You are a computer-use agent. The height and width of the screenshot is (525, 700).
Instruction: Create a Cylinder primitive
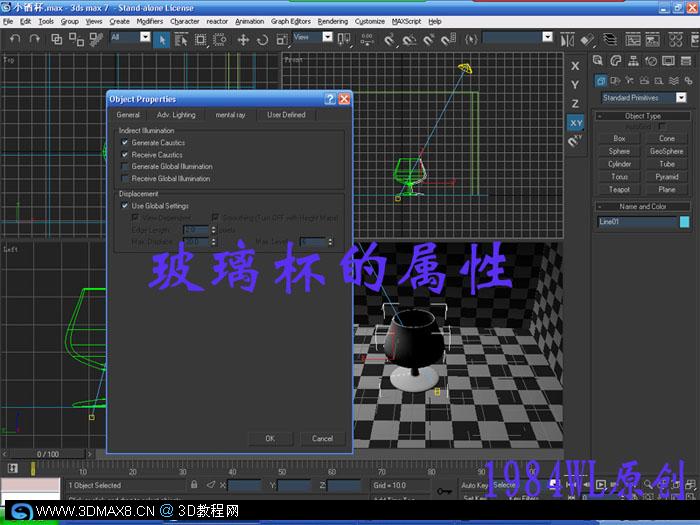(x=619, y=164)
